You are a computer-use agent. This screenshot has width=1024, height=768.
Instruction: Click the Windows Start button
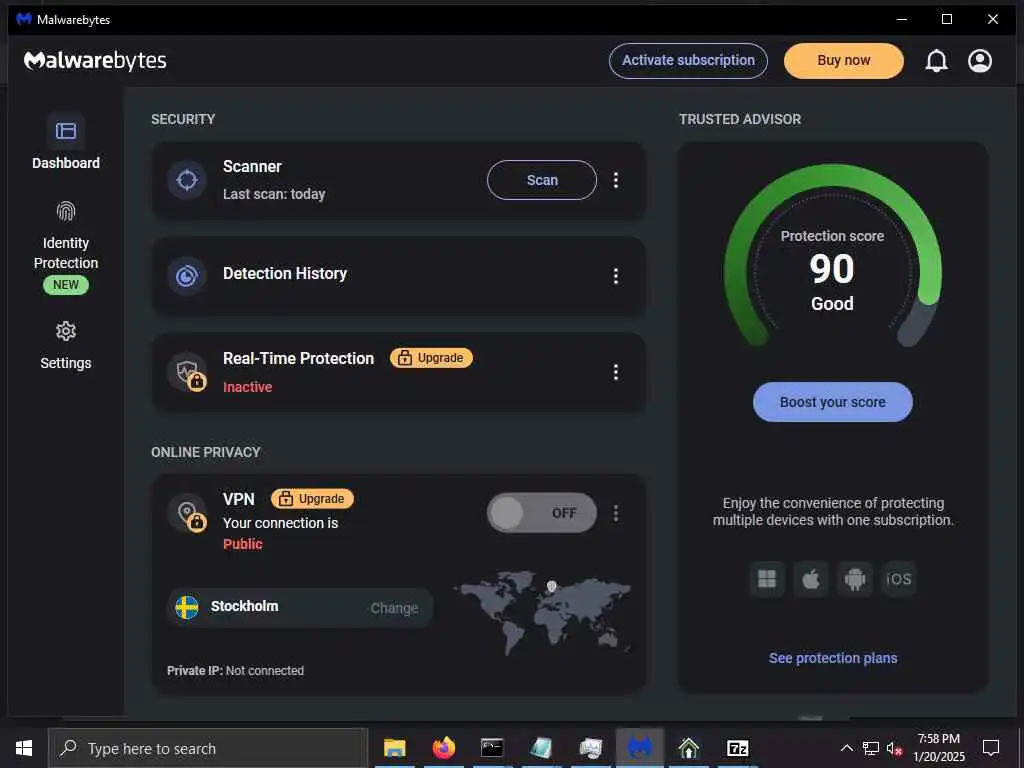[x=24, y=748]
